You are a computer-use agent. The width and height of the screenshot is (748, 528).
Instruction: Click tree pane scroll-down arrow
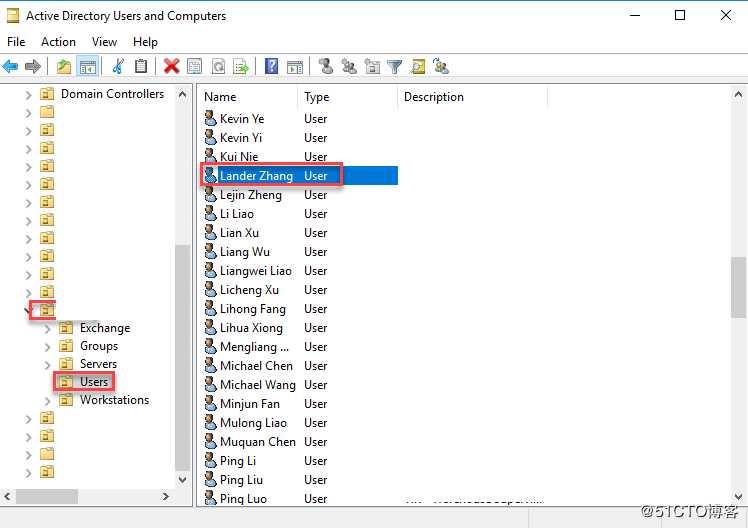182,479
